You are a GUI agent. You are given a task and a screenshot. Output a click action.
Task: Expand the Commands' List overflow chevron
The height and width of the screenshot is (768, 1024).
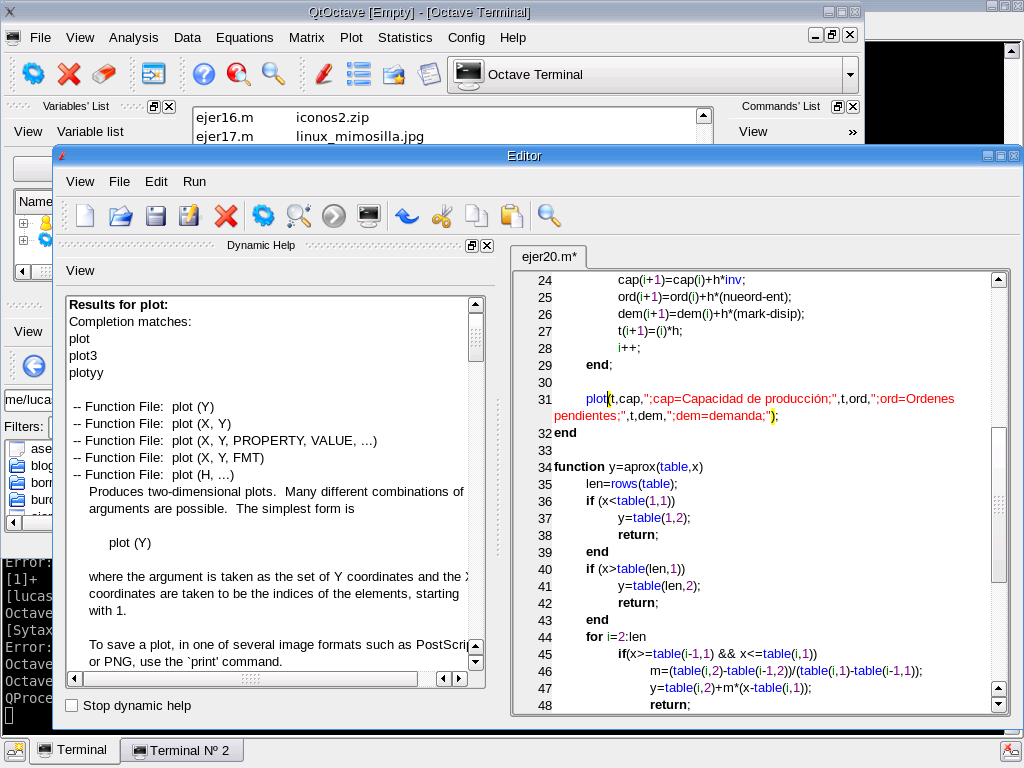[x=852, y=132]
